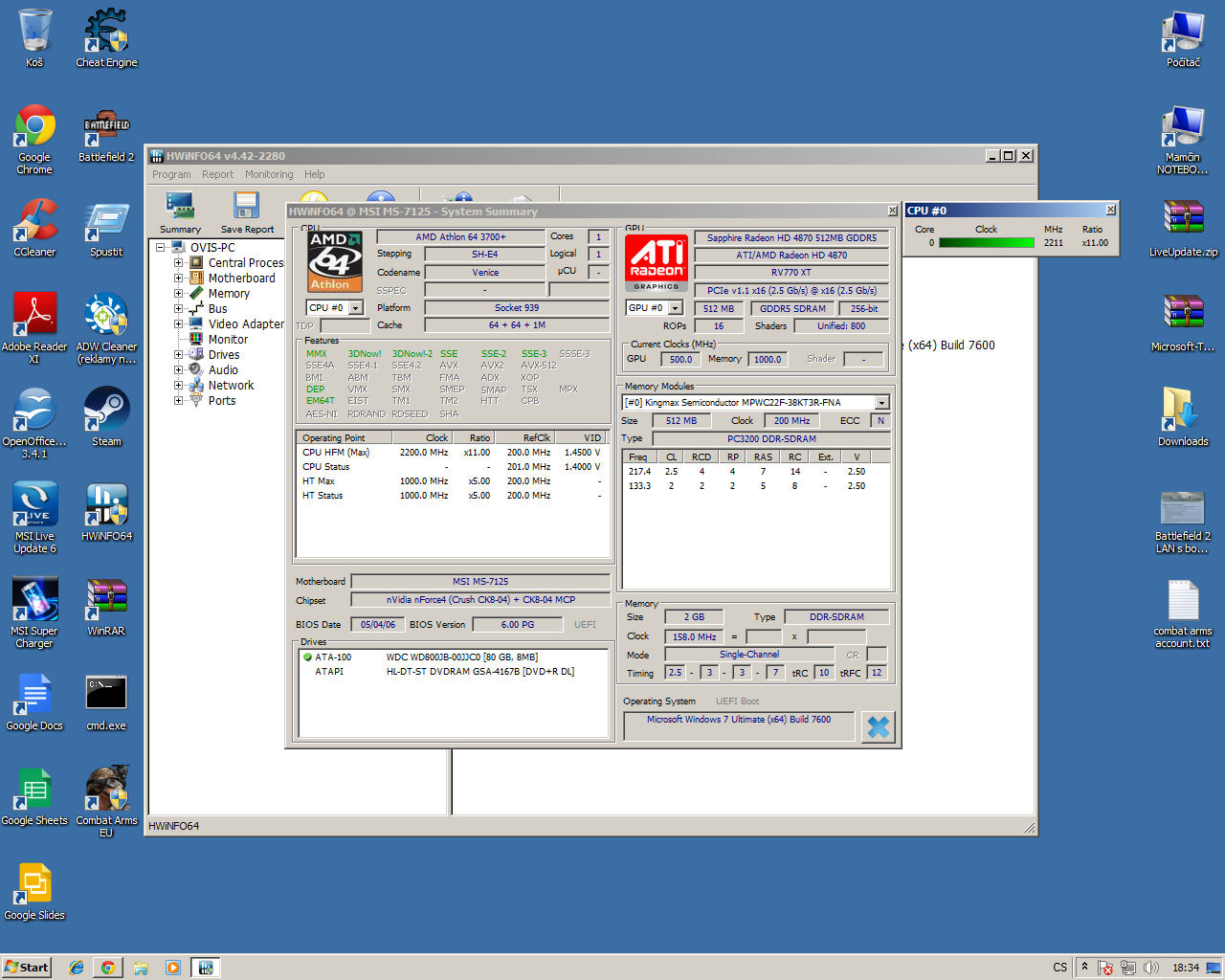Viewport: 1225px width, 980px height.
Task: Click the CPU #0 green clock bar
Action: (987, 242)
